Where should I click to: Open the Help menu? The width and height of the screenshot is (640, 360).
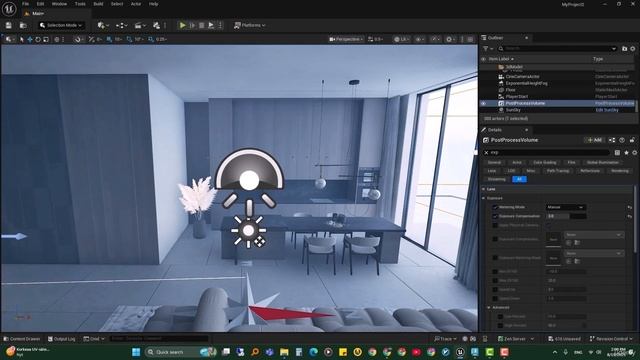click(153, 4)
